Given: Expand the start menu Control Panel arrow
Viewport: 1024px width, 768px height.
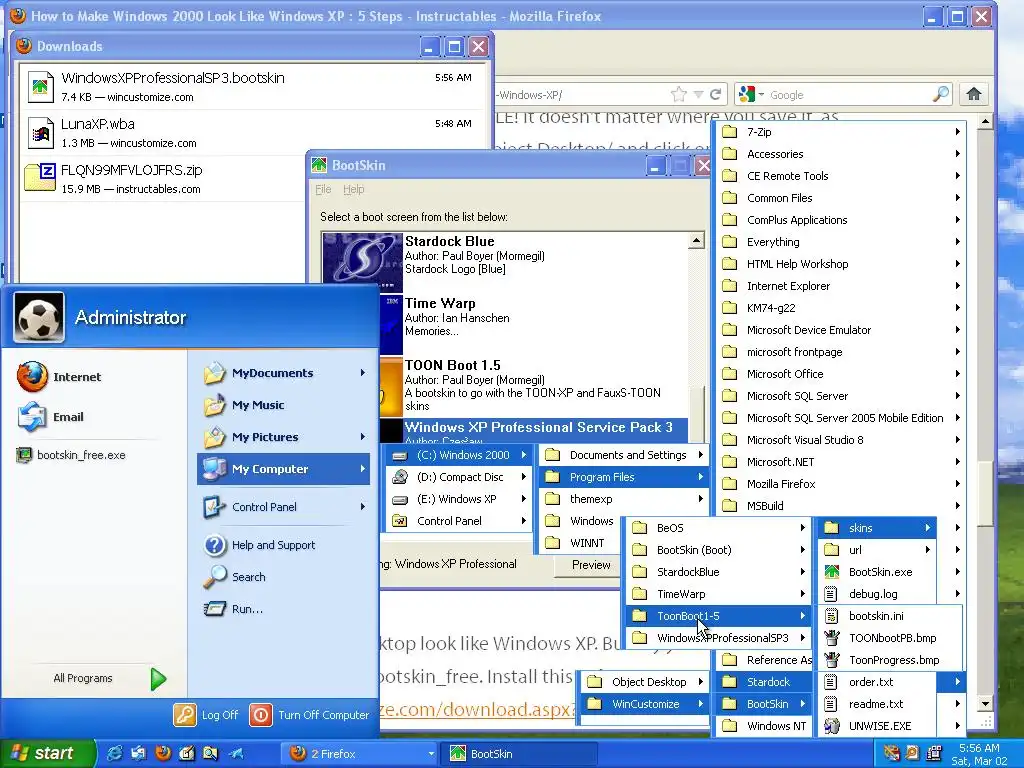Looking at the screenshot, I should [x=362, y=507].
